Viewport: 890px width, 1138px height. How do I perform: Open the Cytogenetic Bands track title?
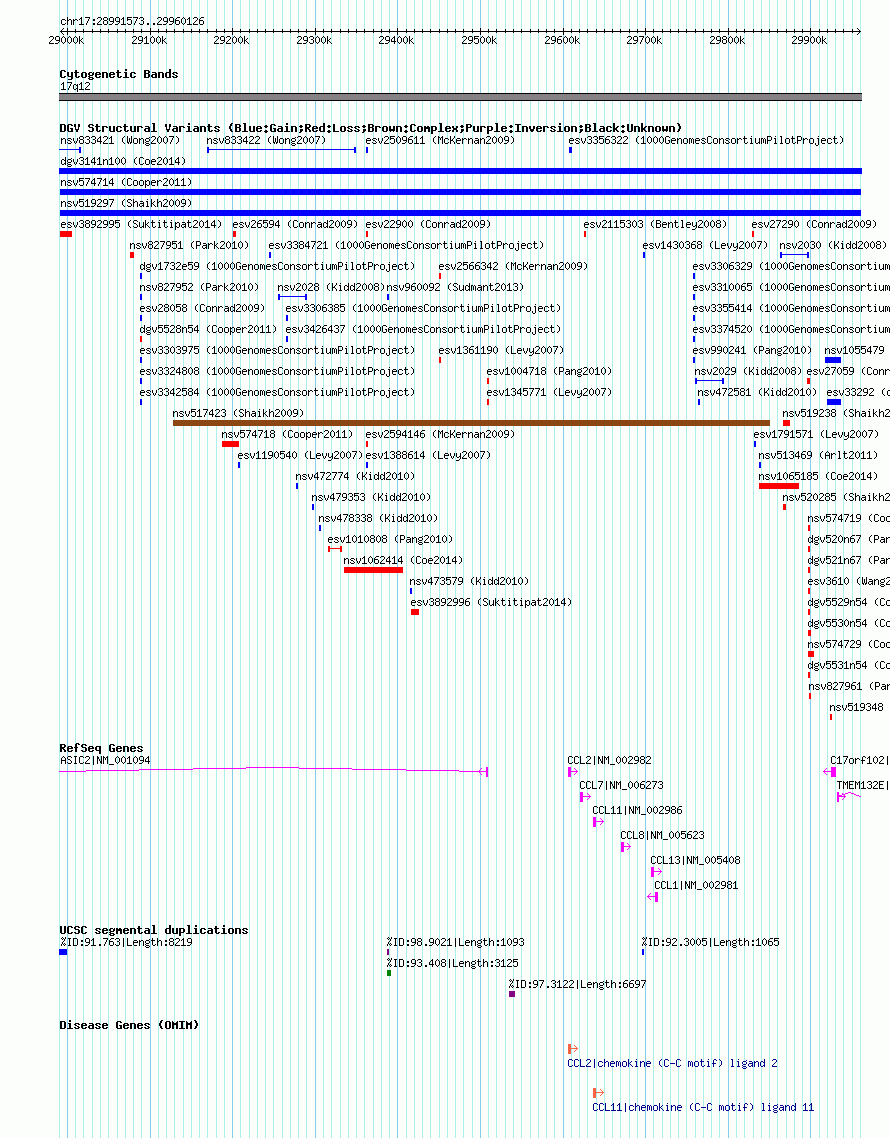click(x=118, y=74)
